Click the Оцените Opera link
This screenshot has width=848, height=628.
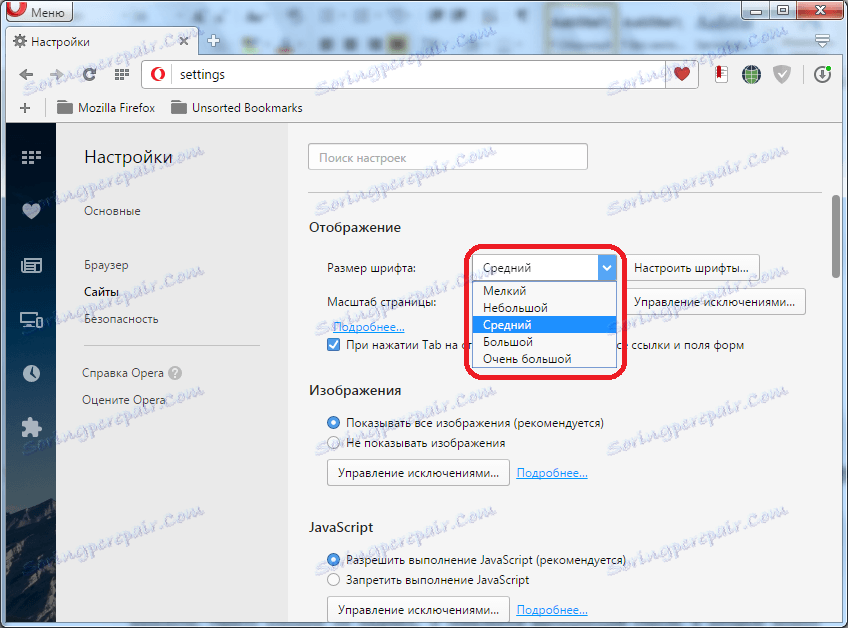(124, 400)
